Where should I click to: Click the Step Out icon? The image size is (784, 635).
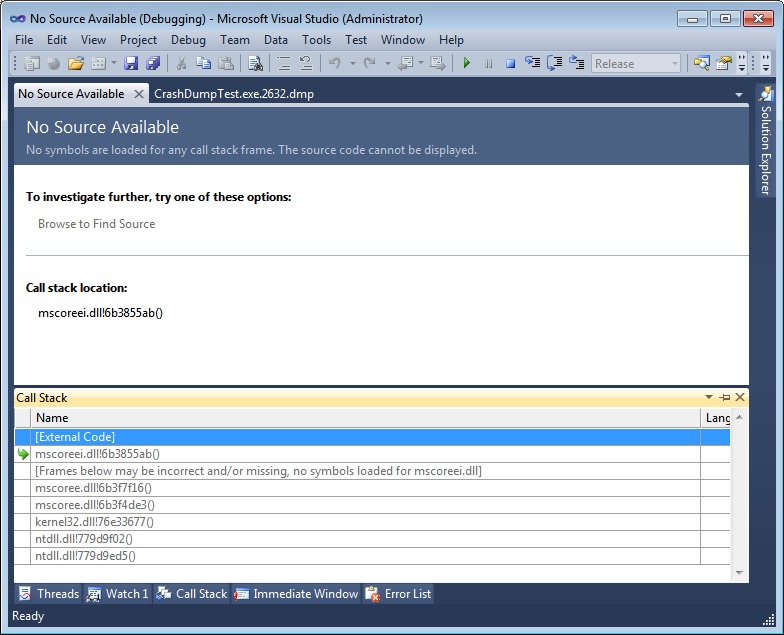(x=576, y=63)
